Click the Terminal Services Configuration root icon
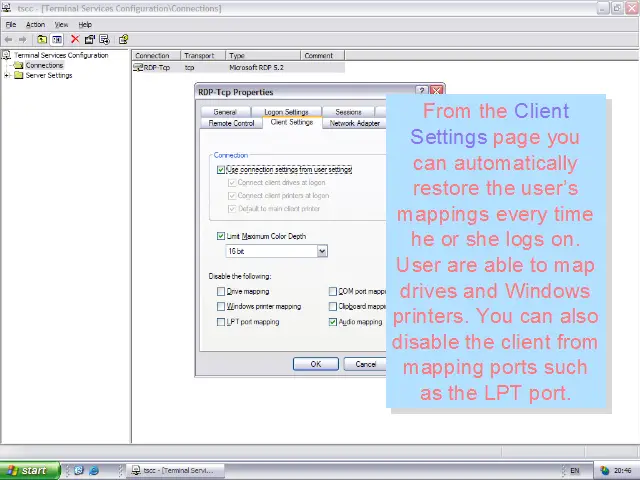 7,55
